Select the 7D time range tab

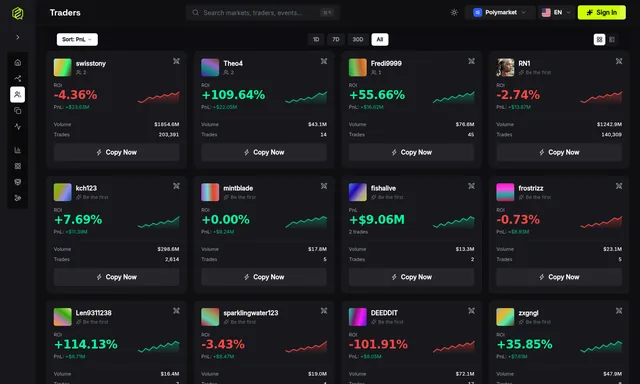336,40
